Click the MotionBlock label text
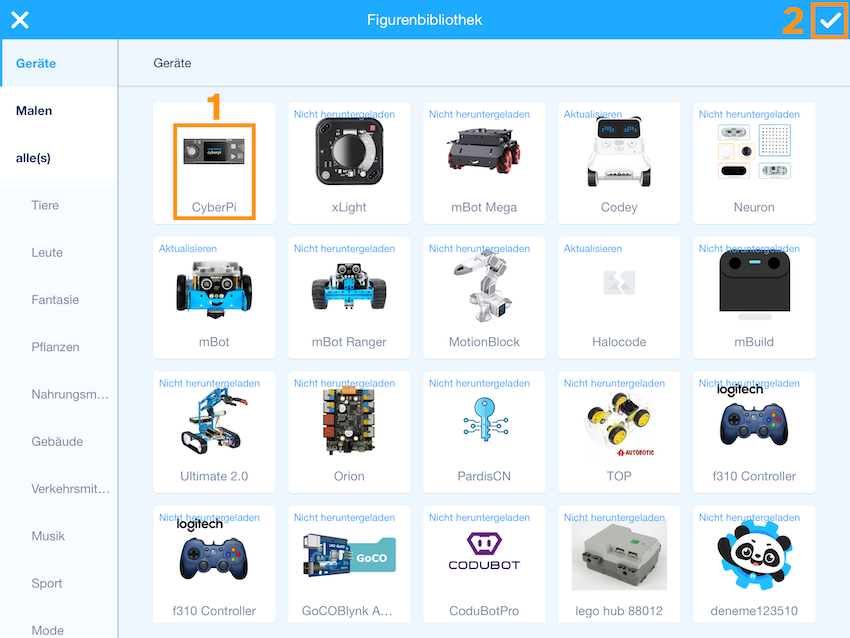The width and height of the screenshot is (850, 638). (484, 341)
